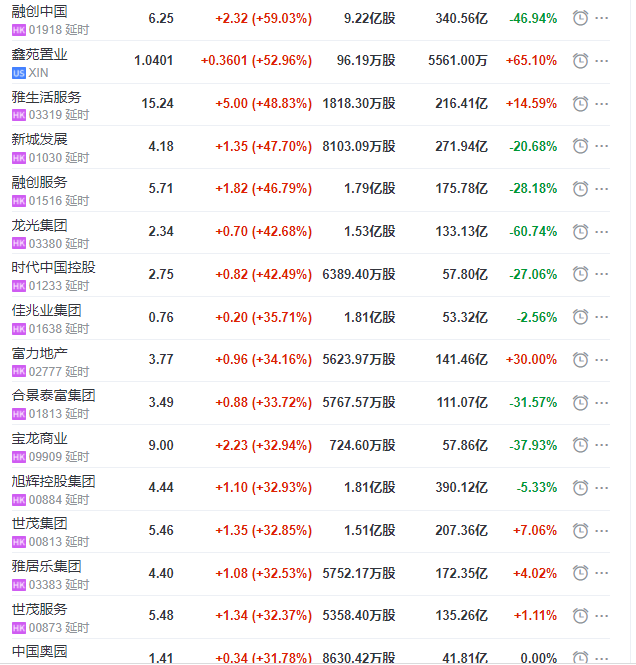This screenshot has height=665, width=636.
Task: Open 融创服务 stock name
Action: [x=39, y=182]
